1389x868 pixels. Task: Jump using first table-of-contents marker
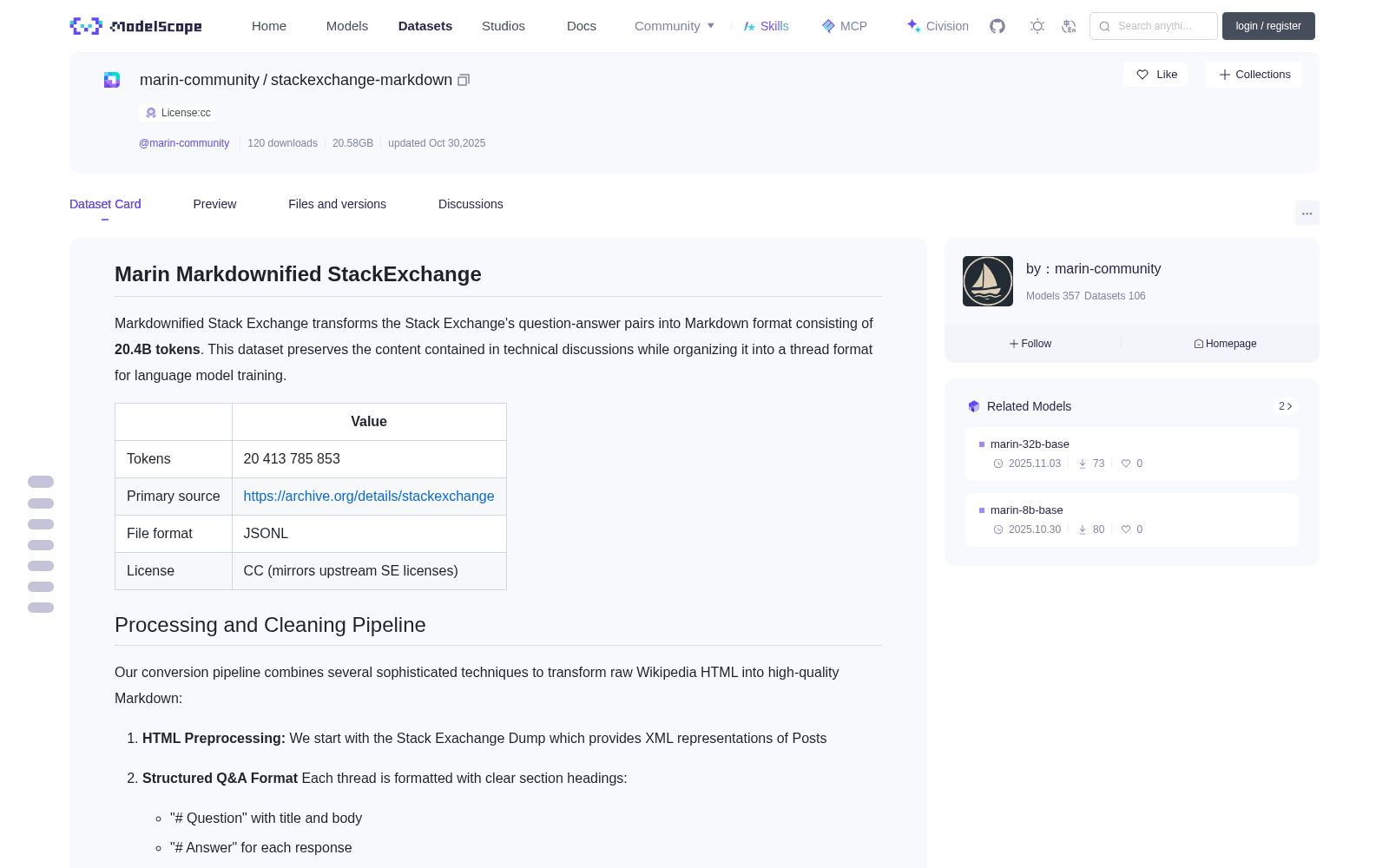coord(41,482)
